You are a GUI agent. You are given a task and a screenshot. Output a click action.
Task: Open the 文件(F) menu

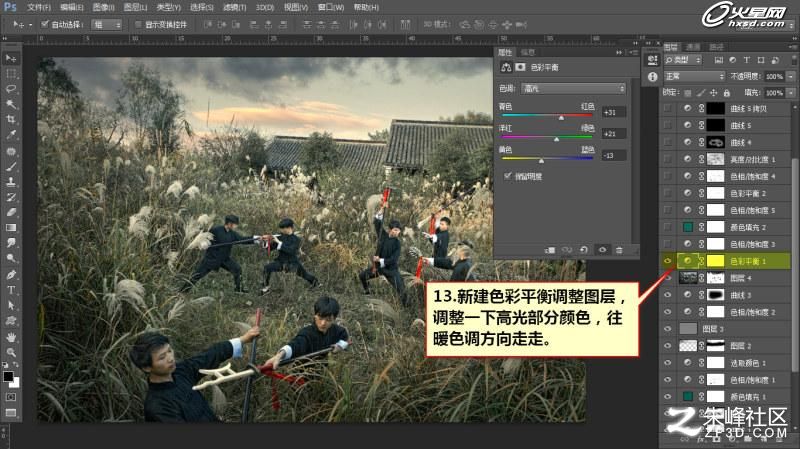point(39,8)
